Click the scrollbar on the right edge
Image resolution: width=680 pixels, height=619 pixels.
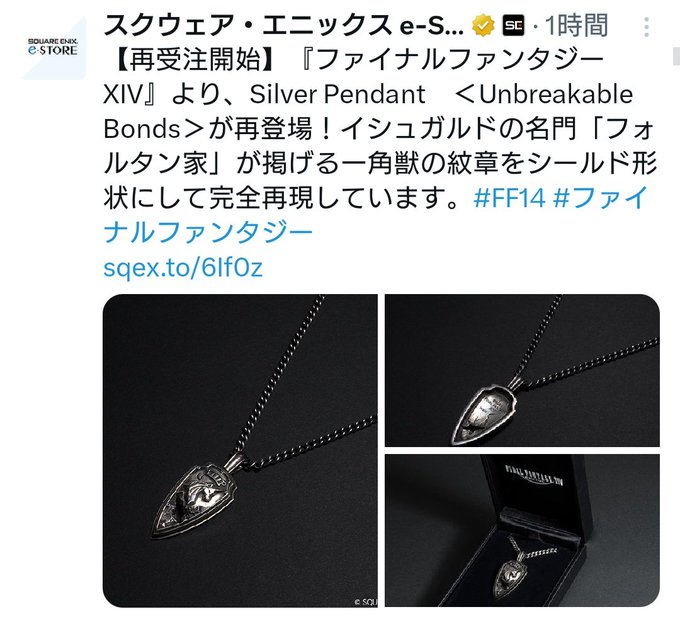tap(677, 54)
